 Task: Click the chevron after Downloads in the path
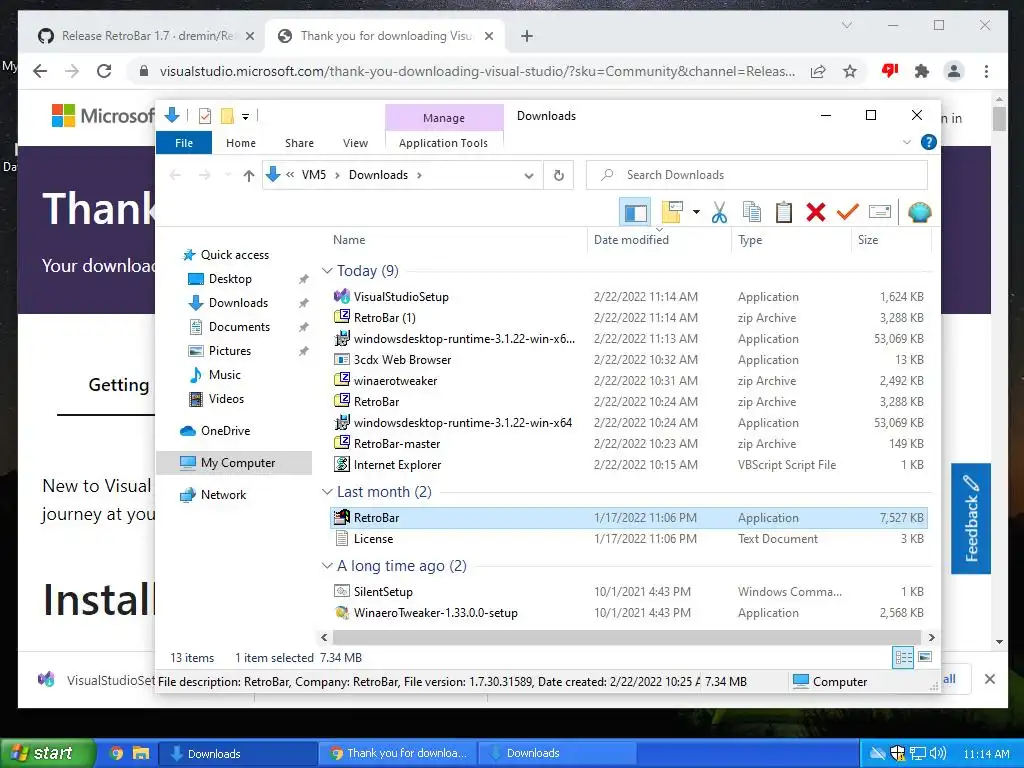tap(419, 175)
